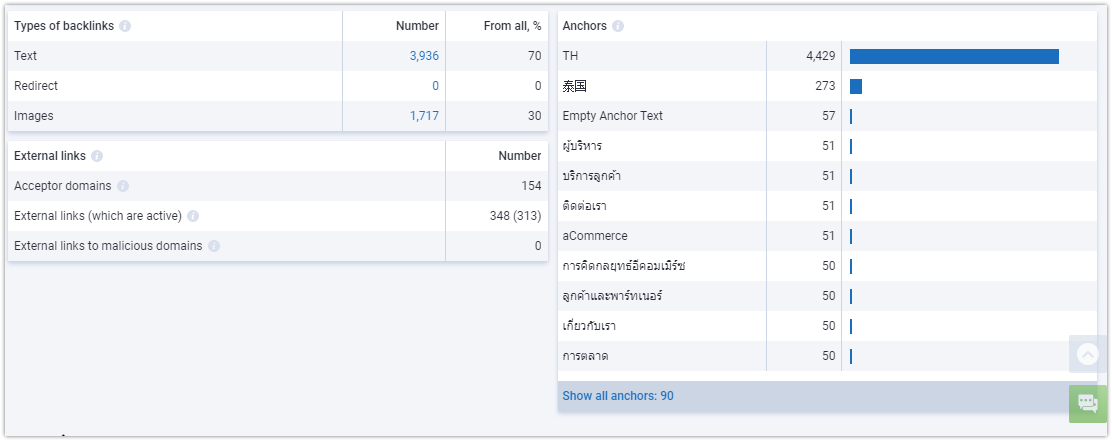Image resolution: width=1112 pixels, height=441 pixels.
Task: Click the From all, % column header
Action: tap(512, 26)
